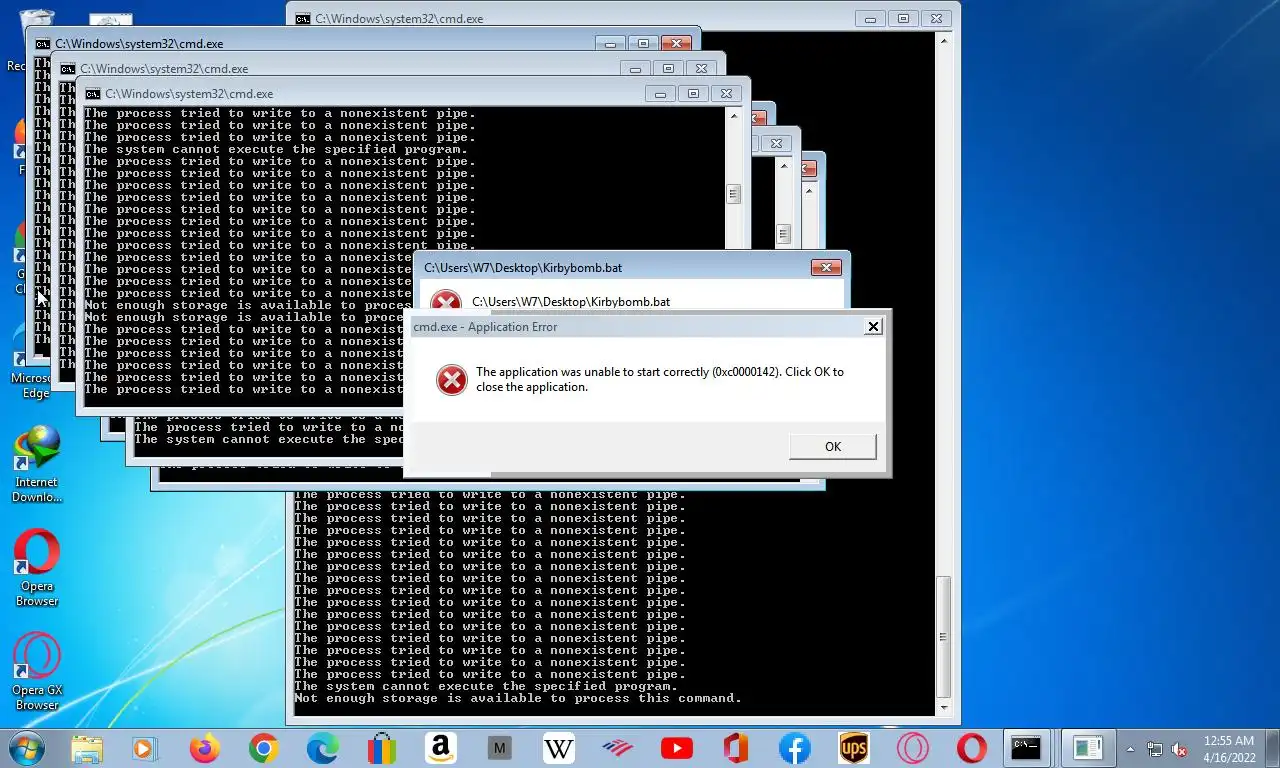Close the cmd.exe - Application Error dialog
1280x768 pixels.
873,326
